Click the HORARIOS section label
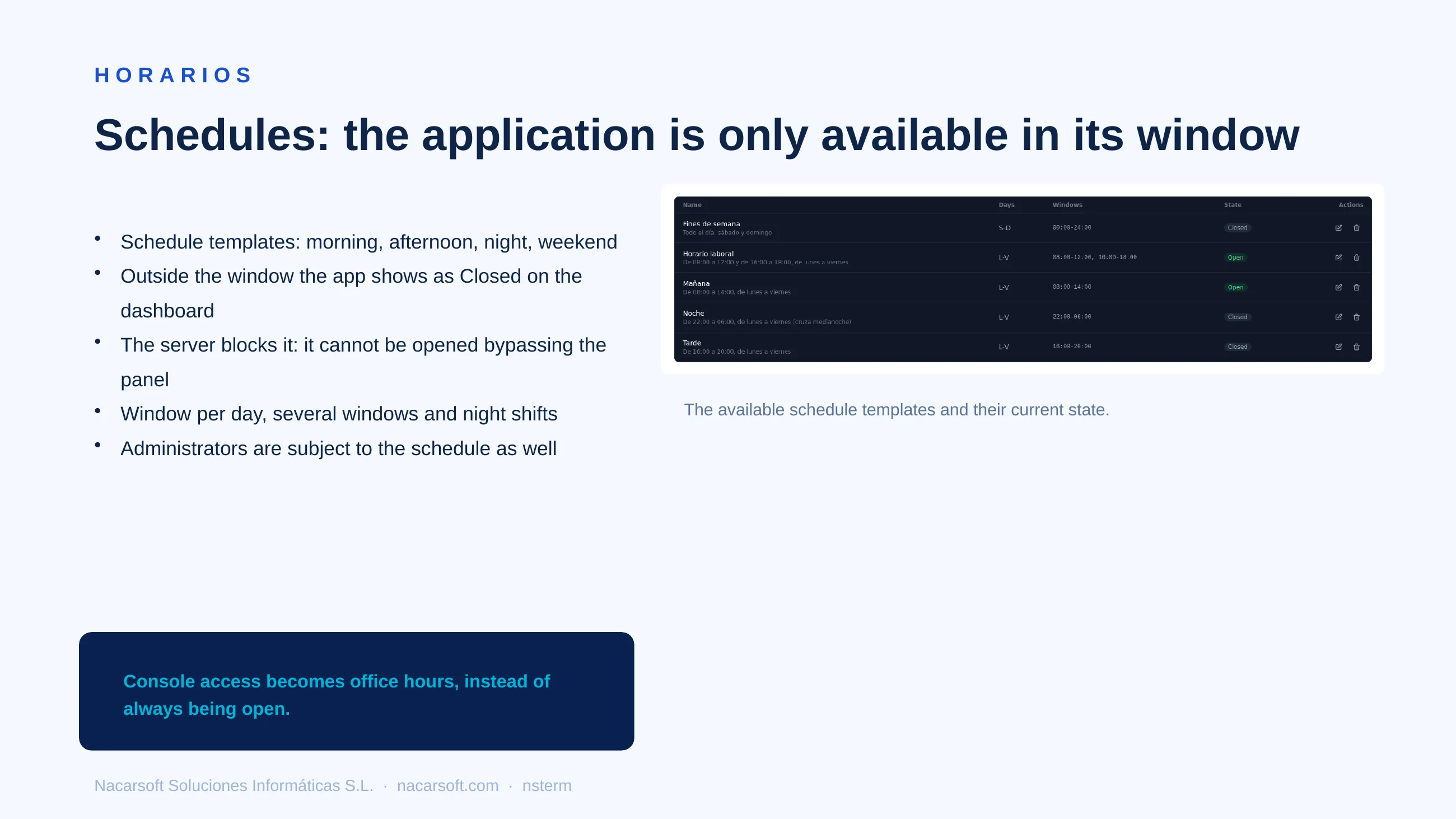1456x819 pixels. pos(173,75)
